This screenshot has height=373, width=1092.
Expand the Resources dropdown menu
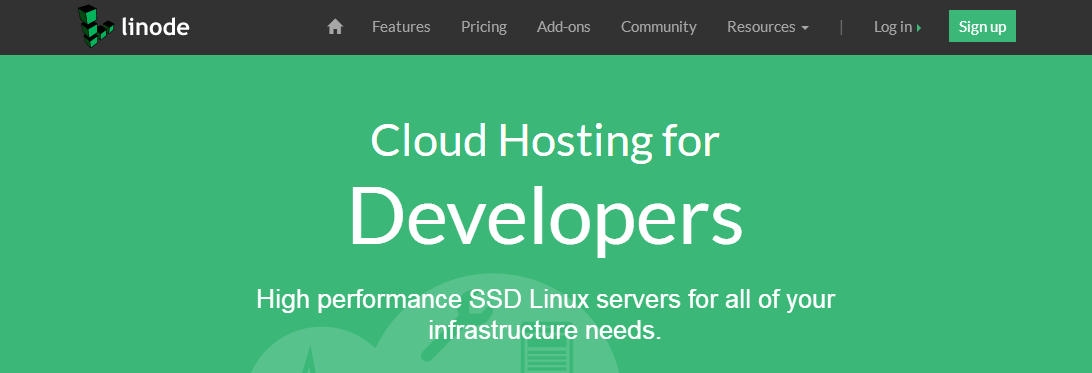point(768,27)
